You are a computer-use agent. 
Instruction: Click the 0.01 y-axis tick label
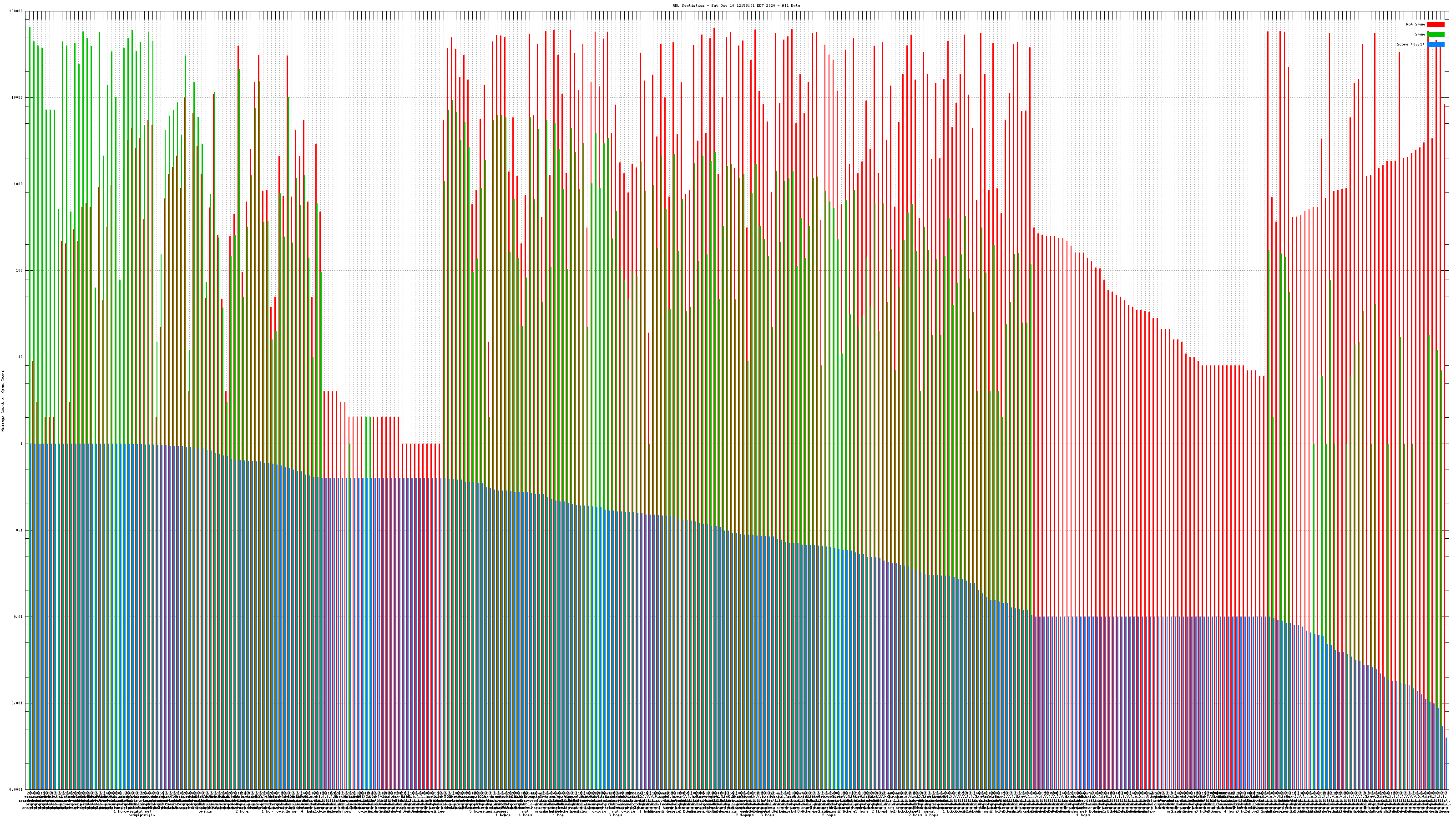pyautogui.click(x=18, y=617)
